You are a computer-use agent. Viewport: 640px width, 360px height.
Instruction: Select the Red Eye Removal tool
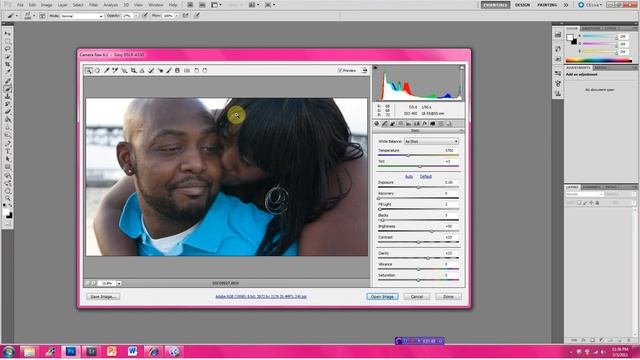coord(160,70)
